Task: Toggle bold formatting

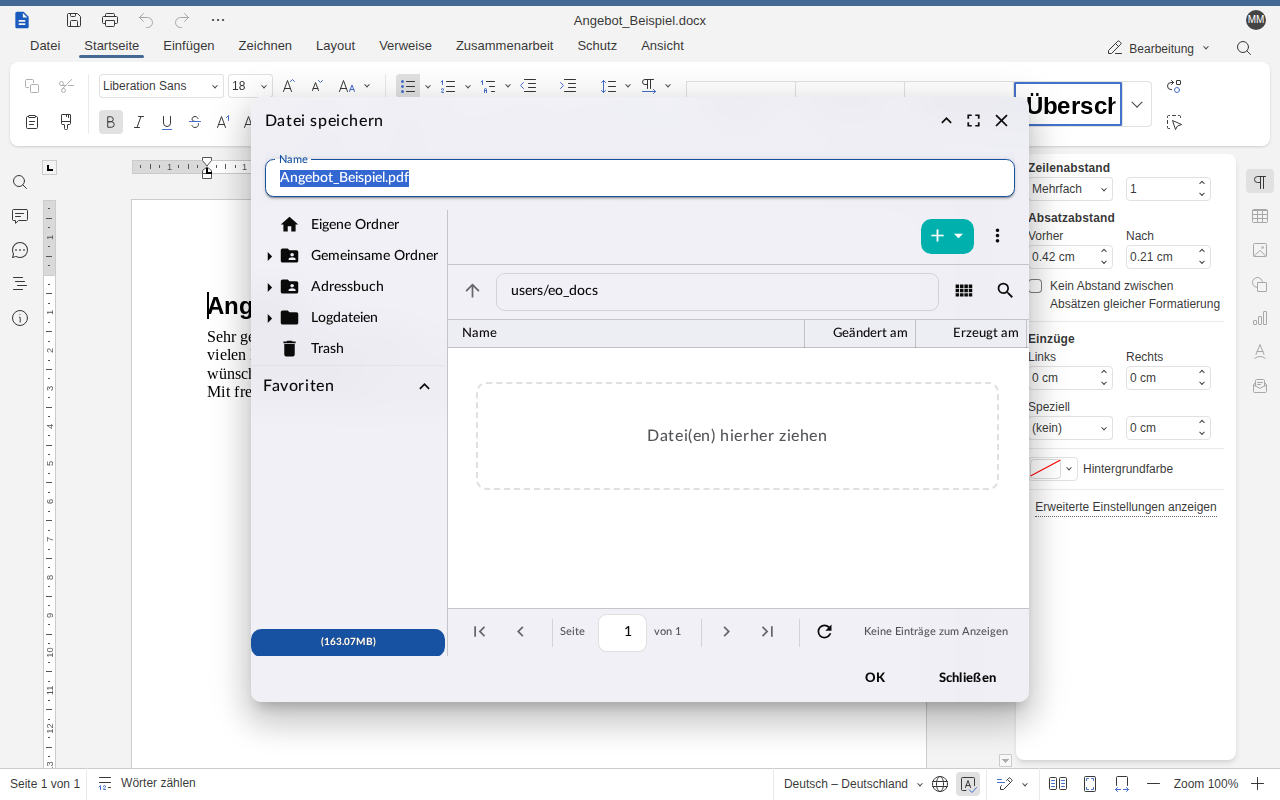Action: tap(111, 122)
